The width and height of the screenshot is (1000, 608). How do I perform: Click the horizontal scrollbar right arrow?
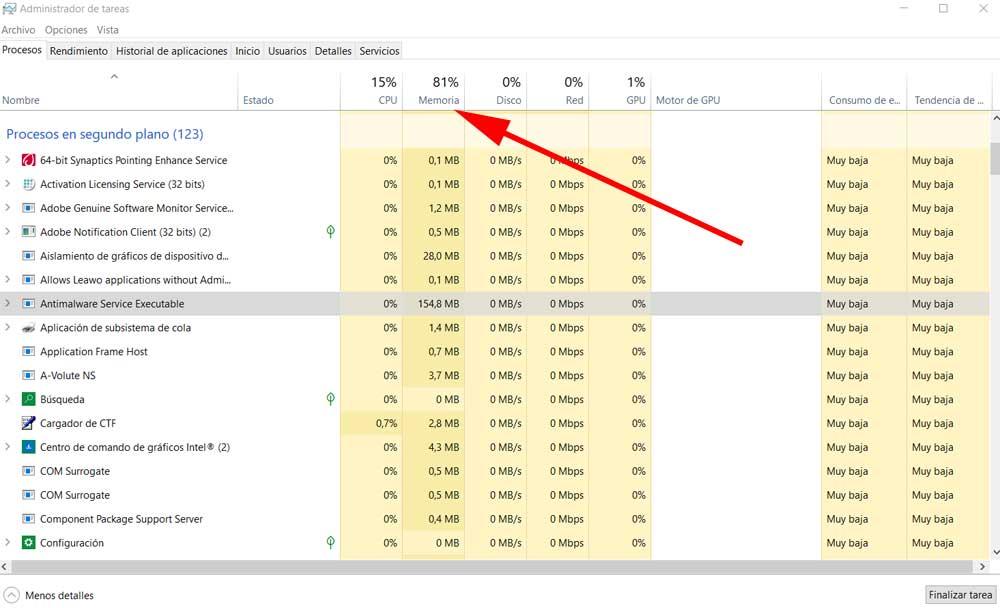tap(982, 567)
